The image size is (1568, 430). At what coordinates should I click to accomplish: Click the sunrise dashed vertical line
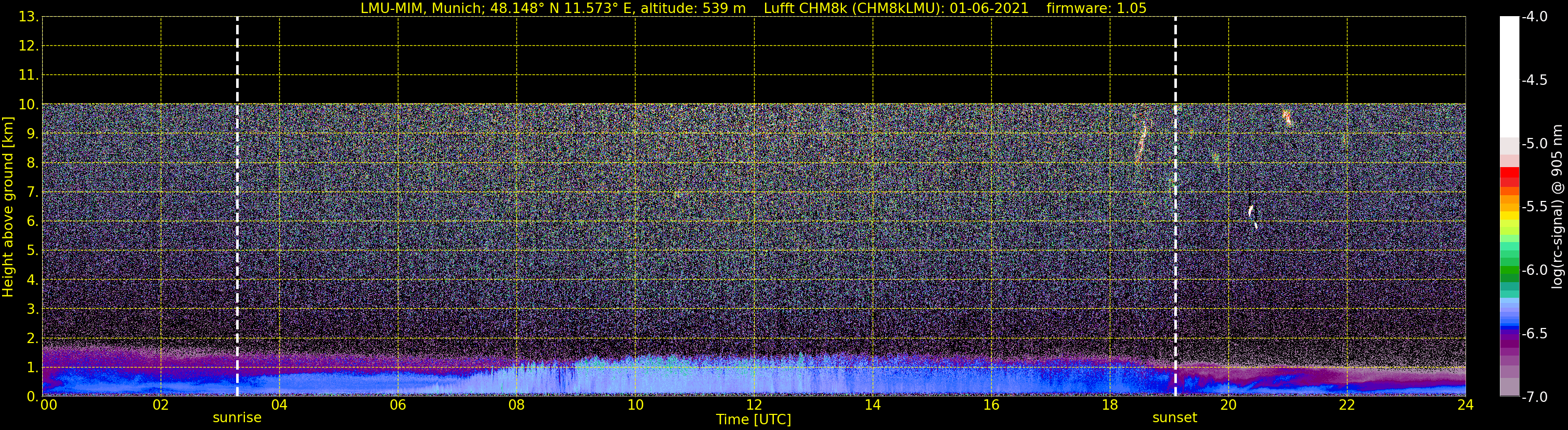[x=237, y=207]
